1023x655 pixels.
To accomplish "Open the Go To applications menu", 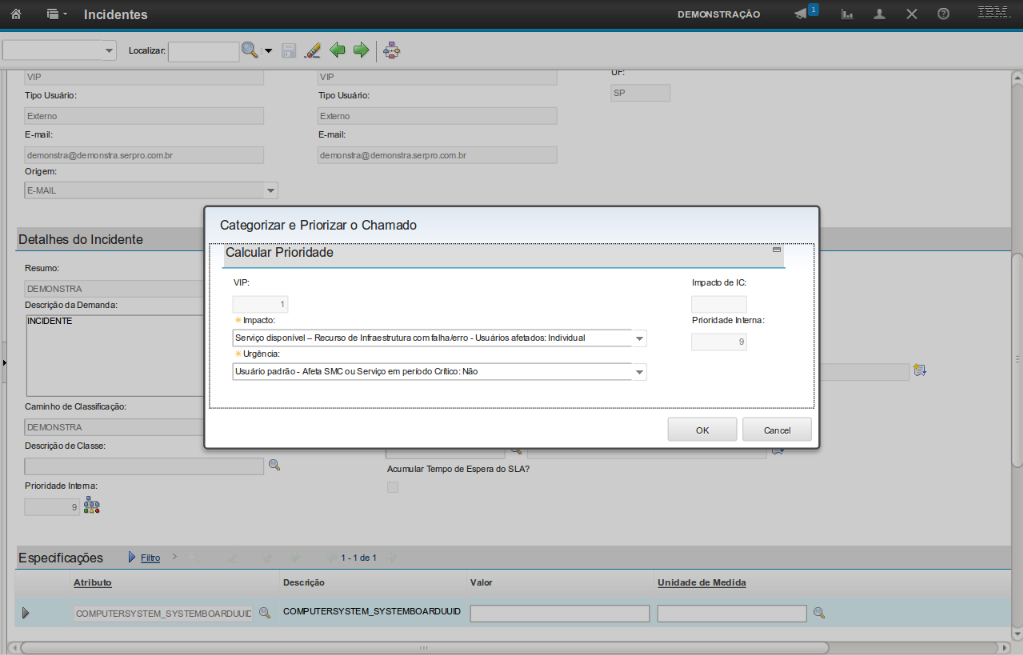I will tap(56, 15).
